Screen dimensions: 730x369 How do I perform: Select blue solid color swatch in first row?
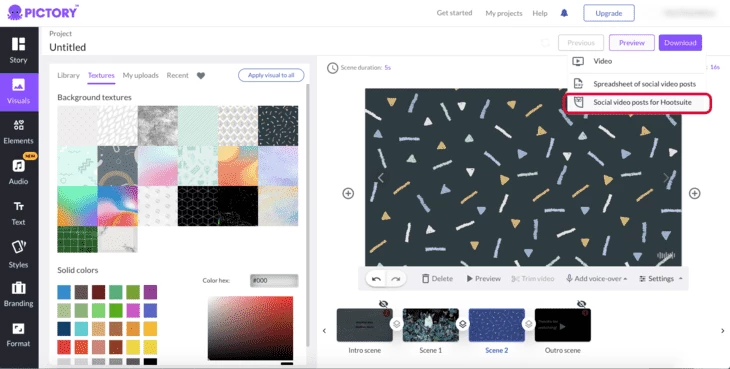[x=64, y=292]
